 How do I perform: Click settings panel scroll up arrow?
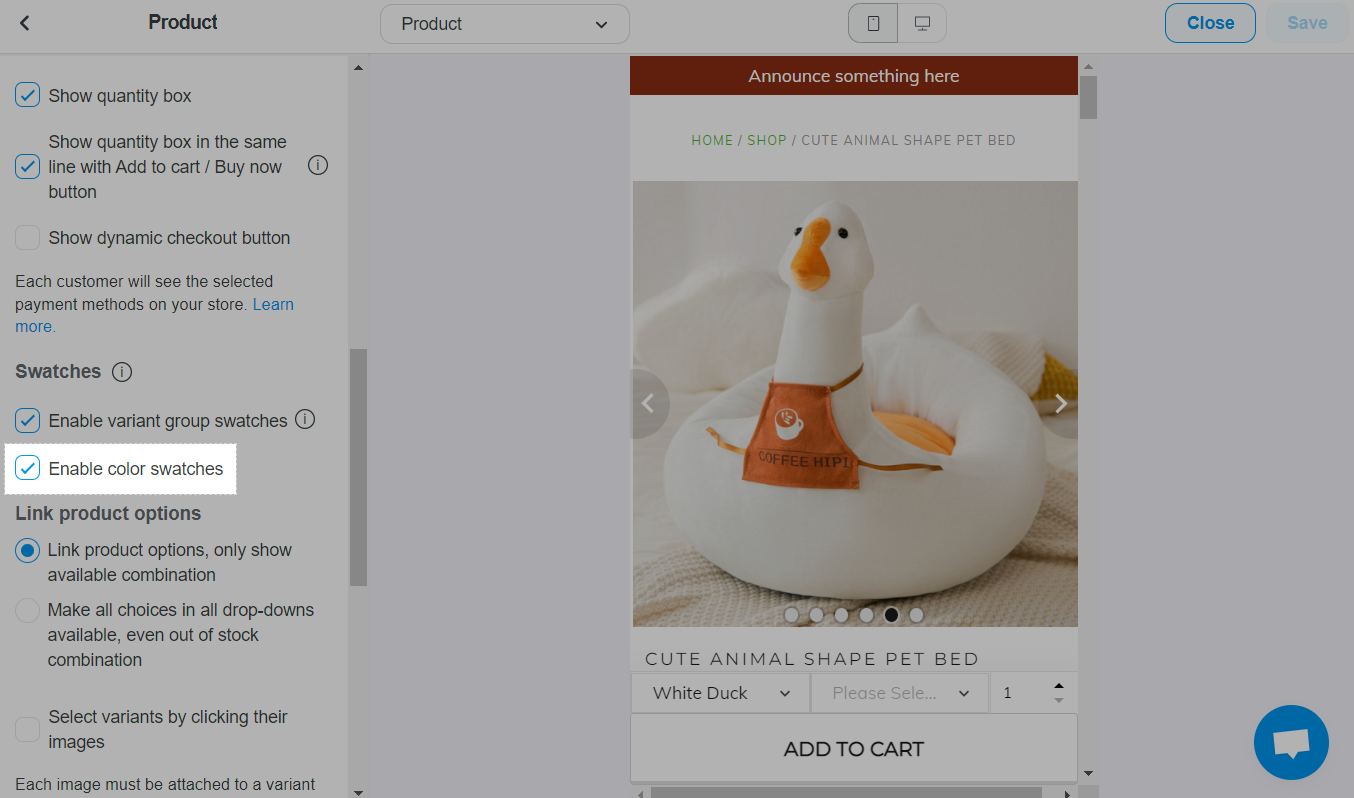358,68
